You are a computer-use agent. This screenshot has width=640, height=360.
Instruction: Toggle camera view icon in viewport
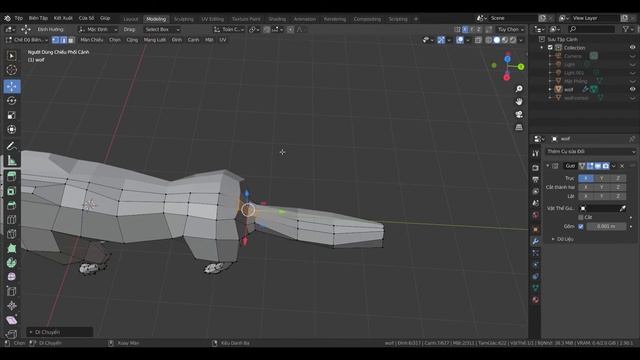(519, 114)
